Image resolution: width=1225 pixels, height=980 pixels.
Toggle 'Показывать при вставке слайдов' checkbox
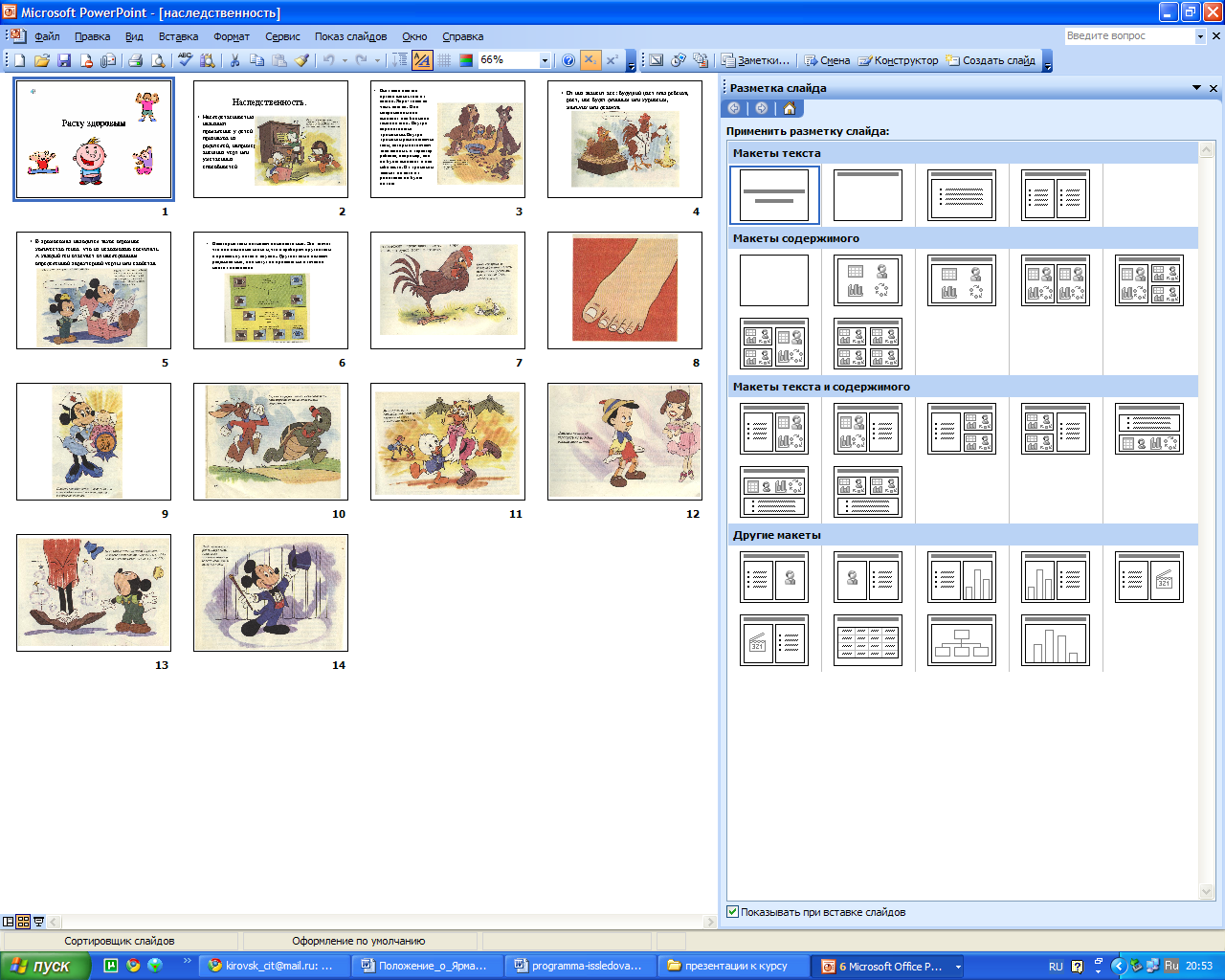coord(733,912)
